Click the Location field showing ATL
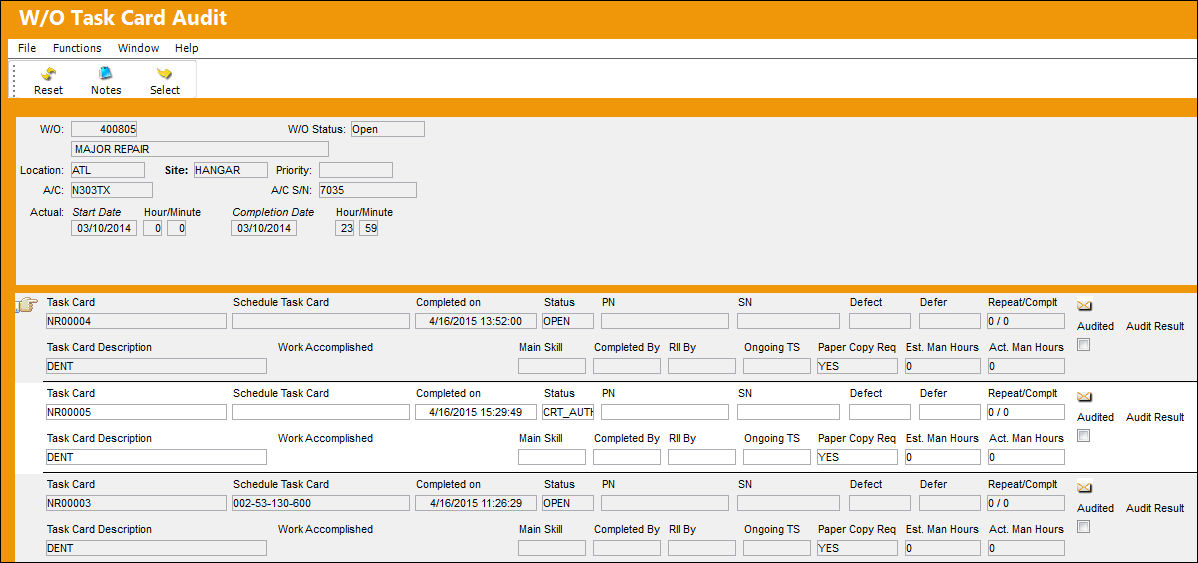 click(x=107, y=170)
